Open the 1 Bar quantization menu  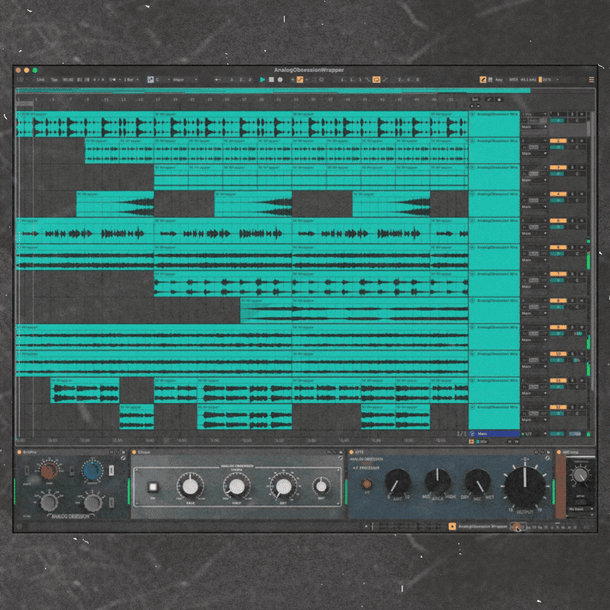pyautogui.click(x=131, y=80)
